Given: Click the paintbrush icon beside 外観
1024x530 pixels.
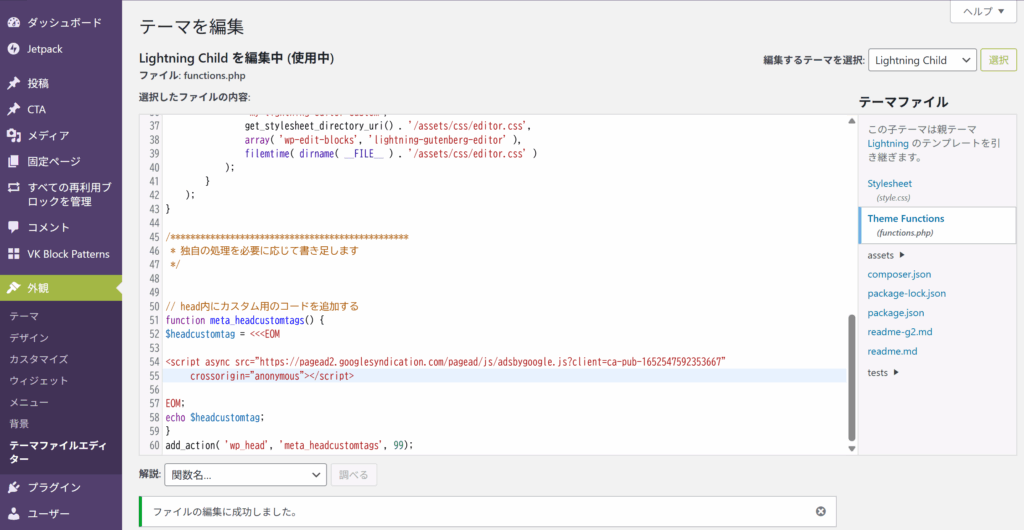Looking at the screenshot, I should click(x=14, y=288).
